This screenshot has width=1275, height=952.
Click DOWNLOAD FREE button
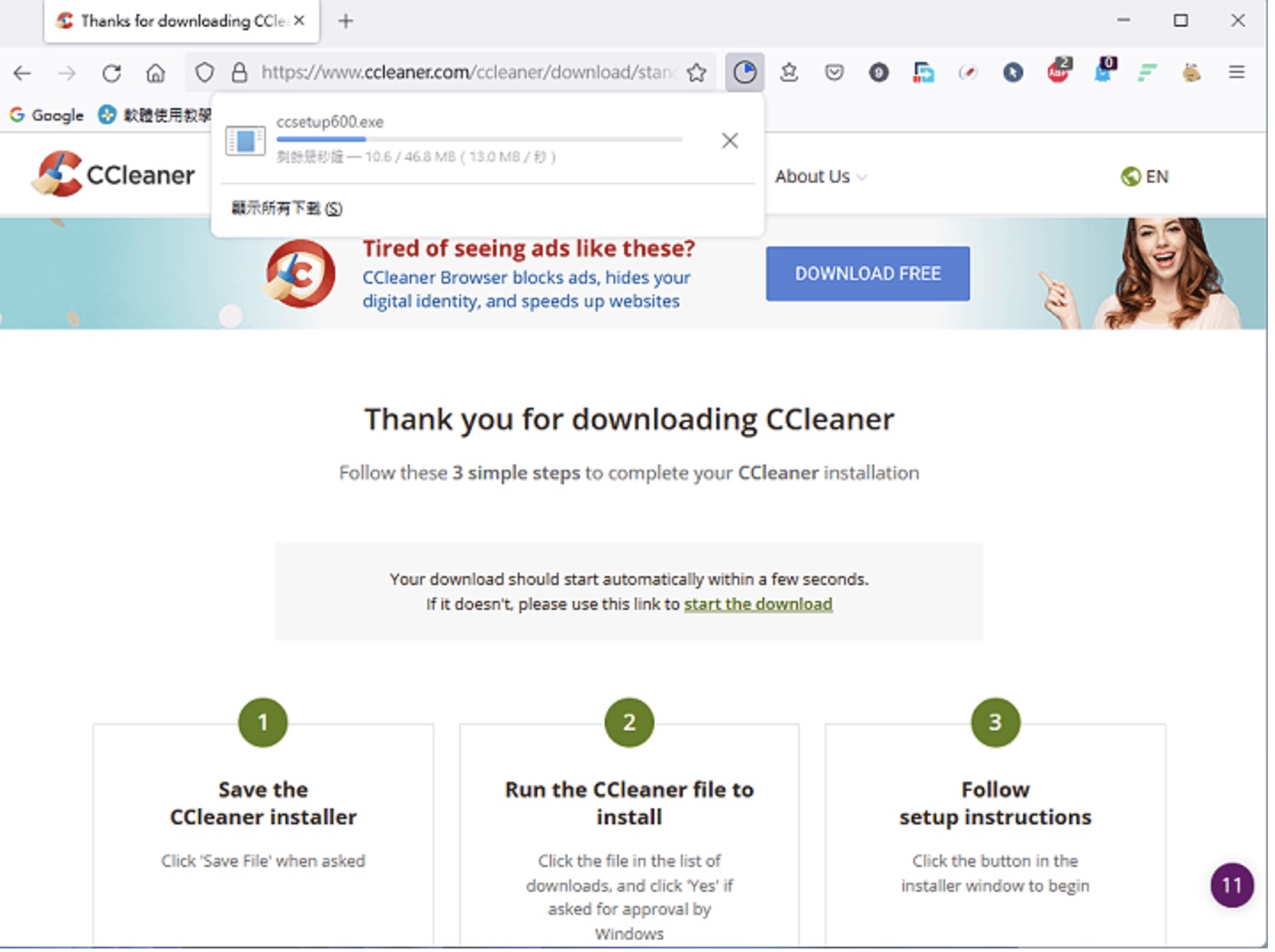click(x=867, y=274)
